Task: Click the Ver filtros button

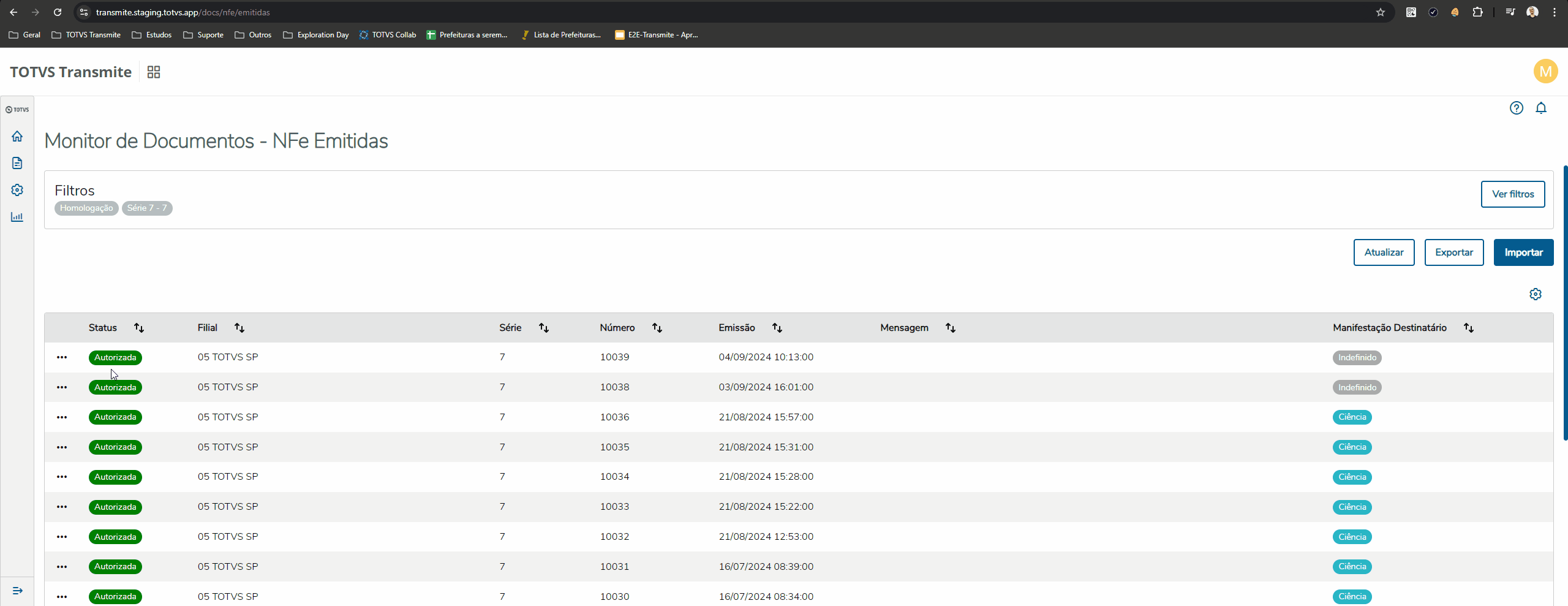Action: click(x=1513, y=194)
